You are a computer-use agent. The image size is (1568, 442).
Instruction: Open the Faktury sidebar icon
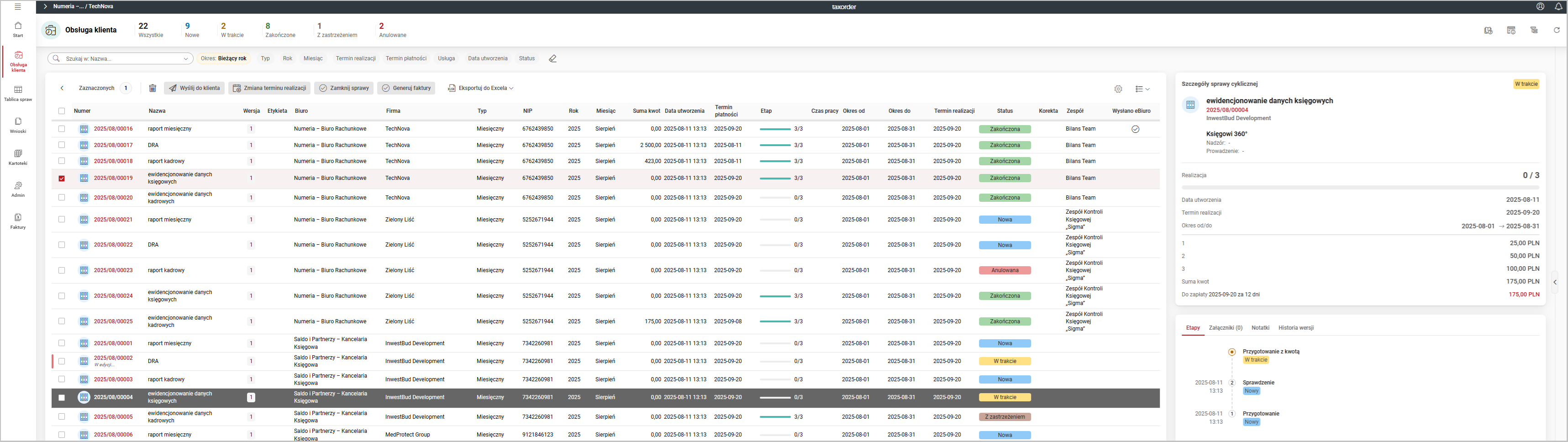coord(18,221)
